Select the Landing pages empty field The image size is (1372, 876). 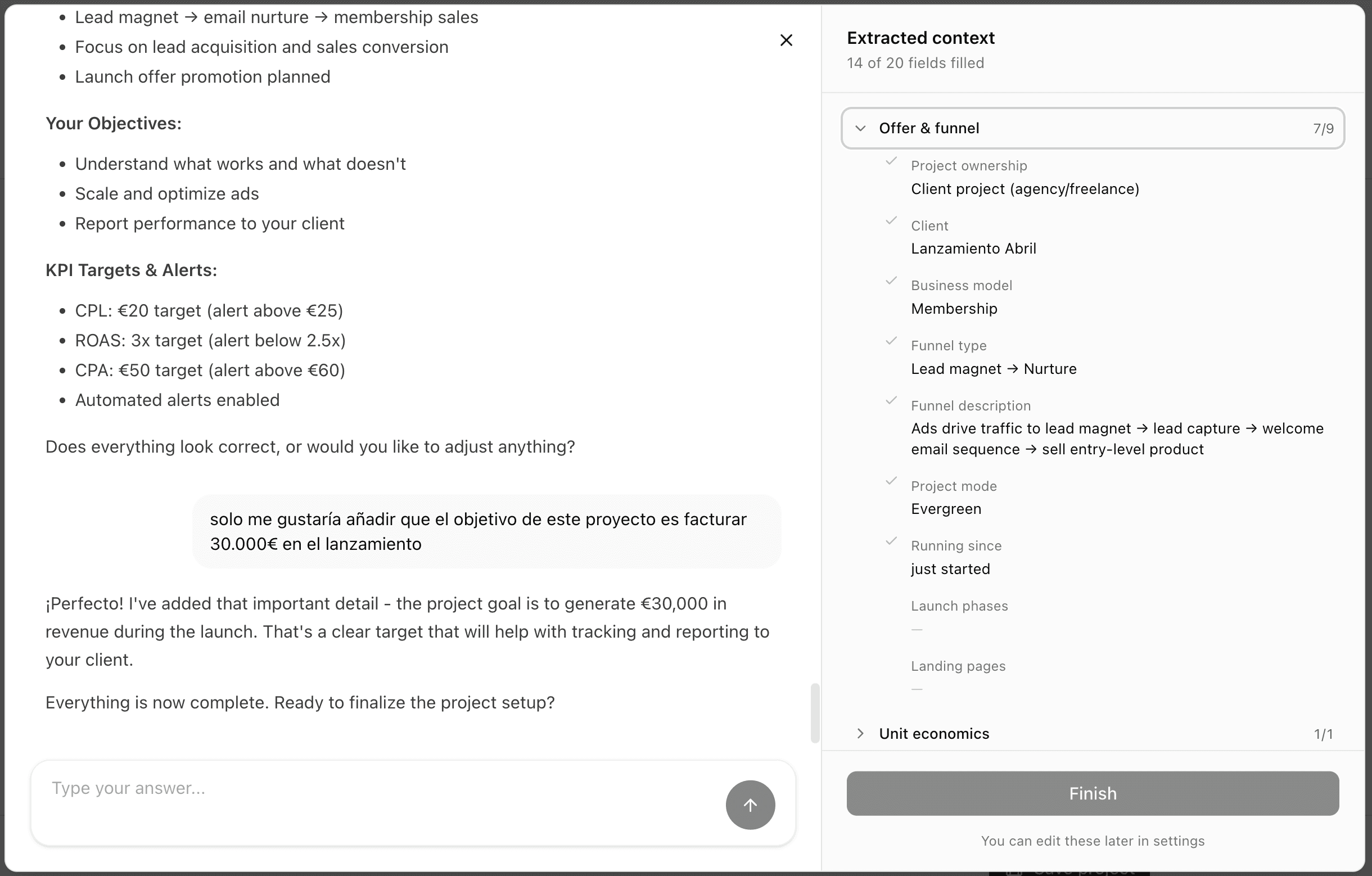tap(917, 689)
